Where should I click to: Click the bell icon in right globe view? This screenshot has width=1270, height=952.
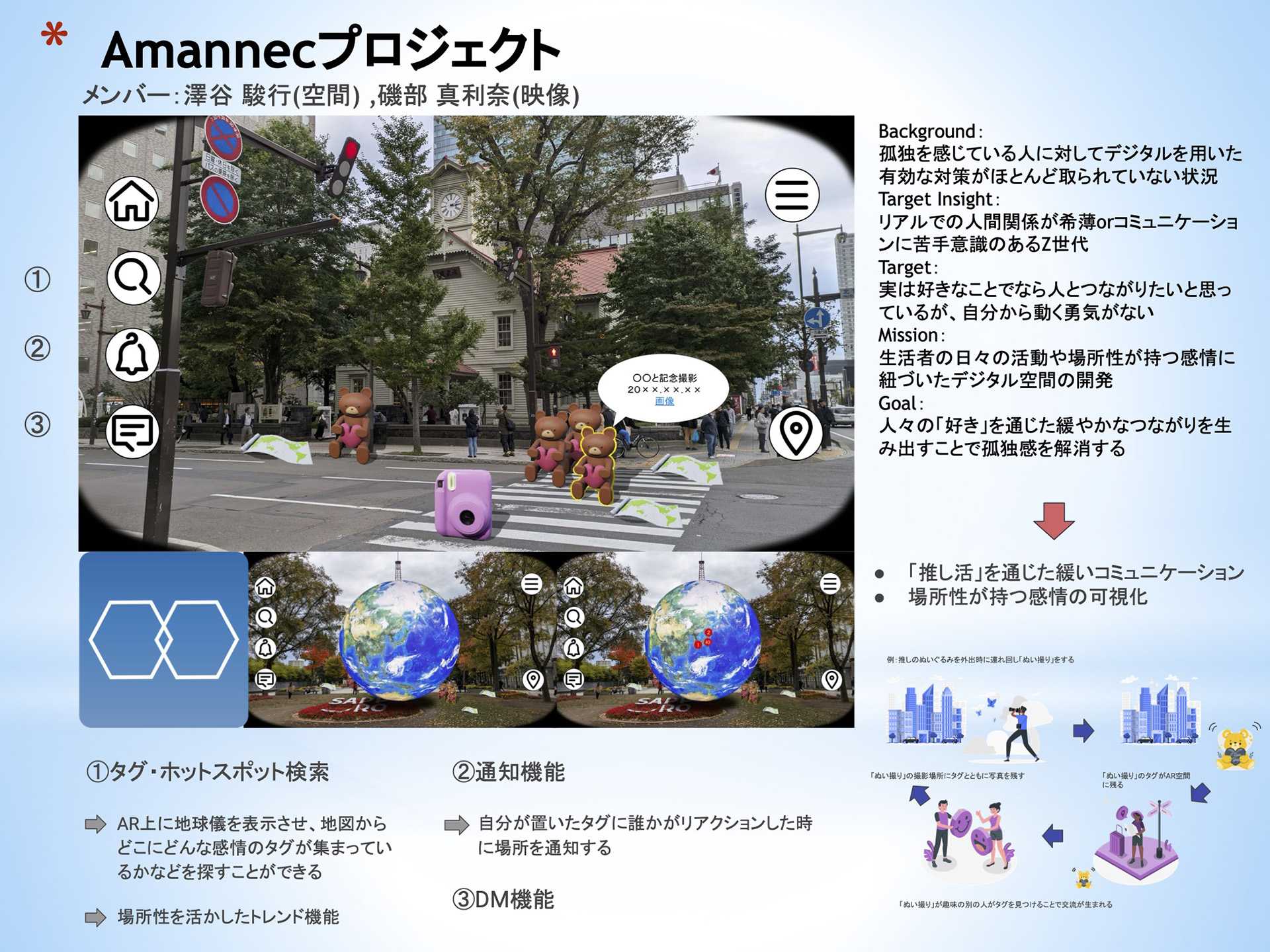click(573, 648)
